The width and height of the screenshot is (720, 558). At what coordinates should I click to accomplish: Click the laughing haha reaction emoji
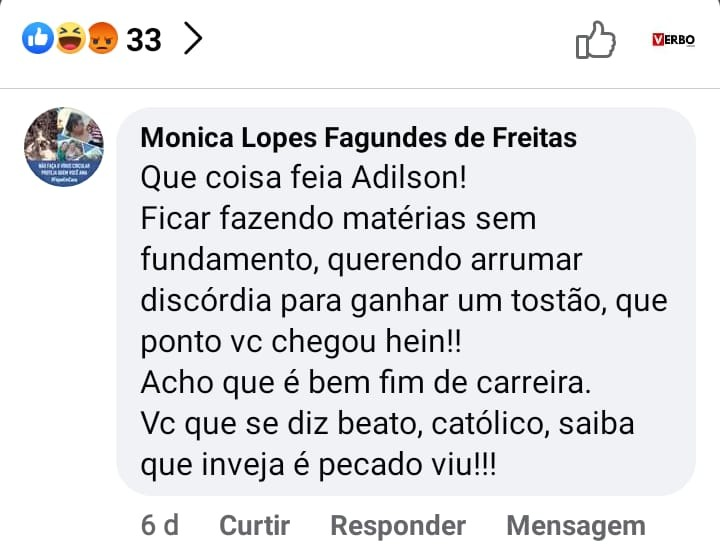pyautogui.click(x=70, y=39)
